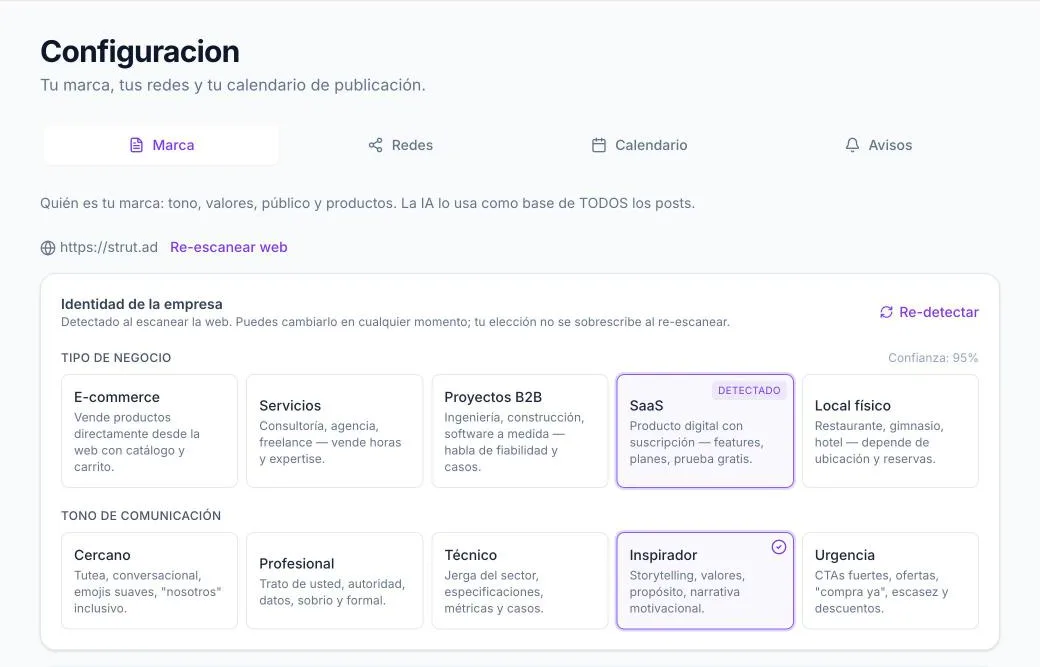Click the TIPO DE NEGOCIO label
Viewport: 1040px width, 667px height.
point(116,358)
